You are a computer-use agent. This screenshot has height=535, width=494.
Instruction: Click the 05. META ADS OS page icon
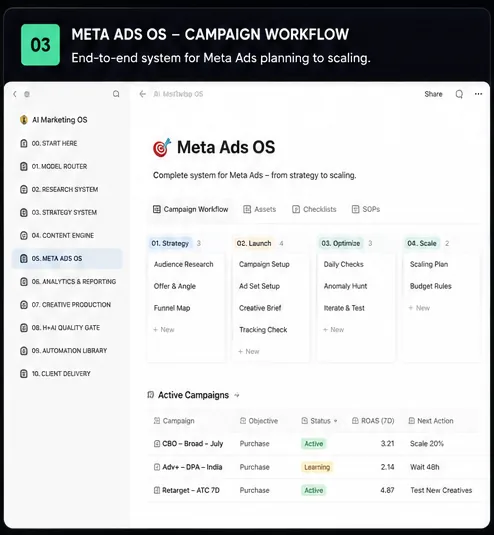[x=24, y=259]
